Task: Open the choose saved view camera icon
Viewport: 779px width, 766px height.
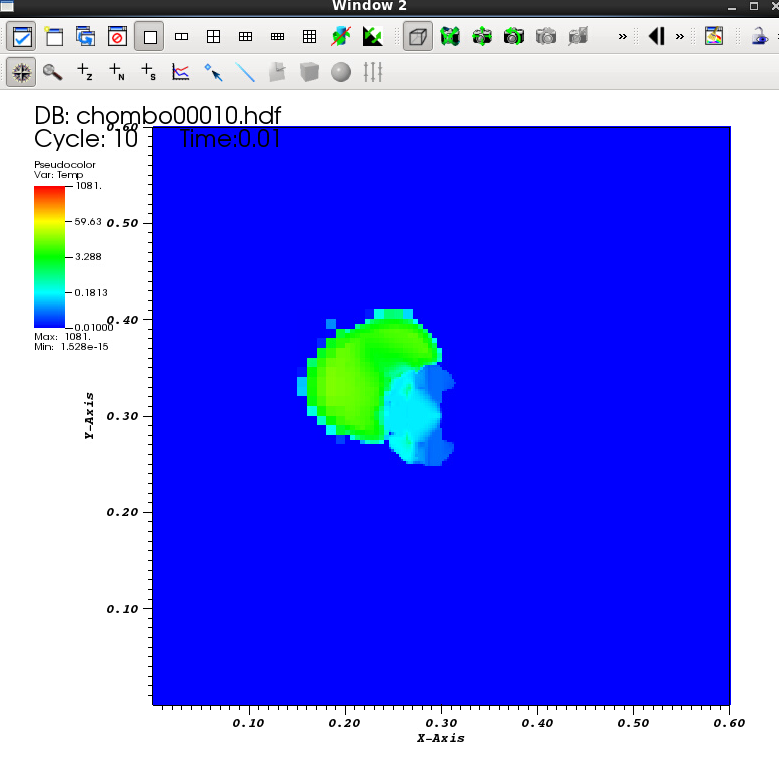Action: (578, 36)
